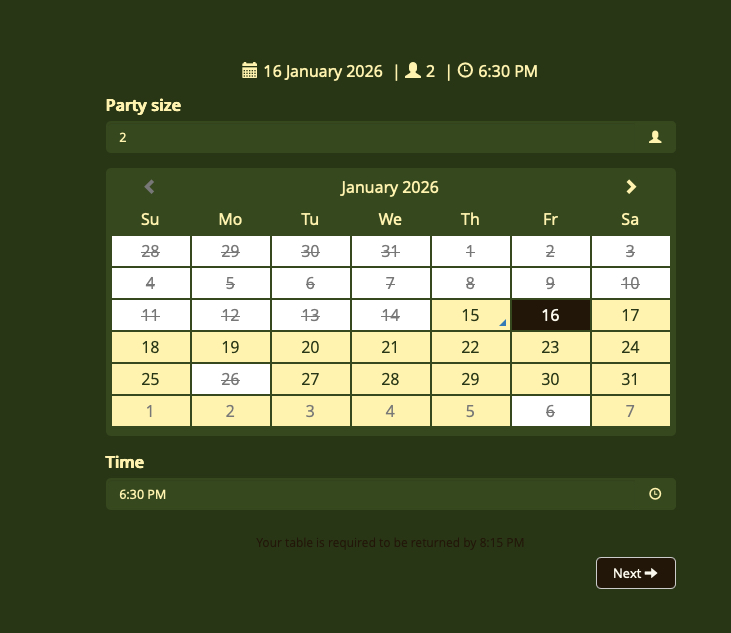Open the Time dropdown showing 6:30 PM
Screen dimensions: 731x633
[390, 494]
